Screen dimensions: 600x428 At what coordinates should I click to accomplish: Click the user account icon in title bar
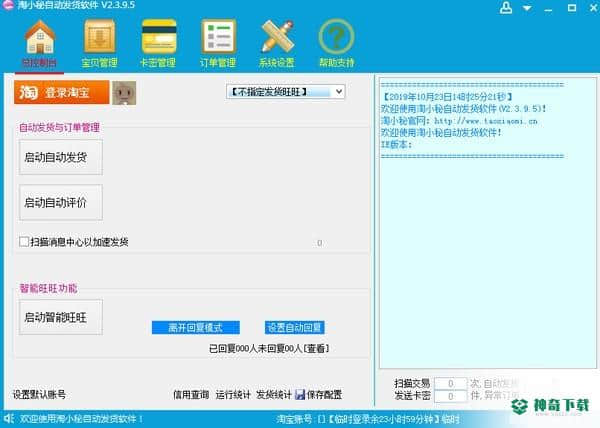pos(506,8)
